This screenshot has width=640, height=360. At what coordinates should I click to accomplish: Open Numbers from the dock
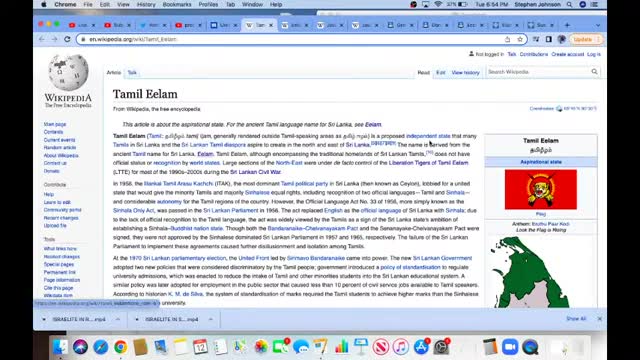coord(341,347)
